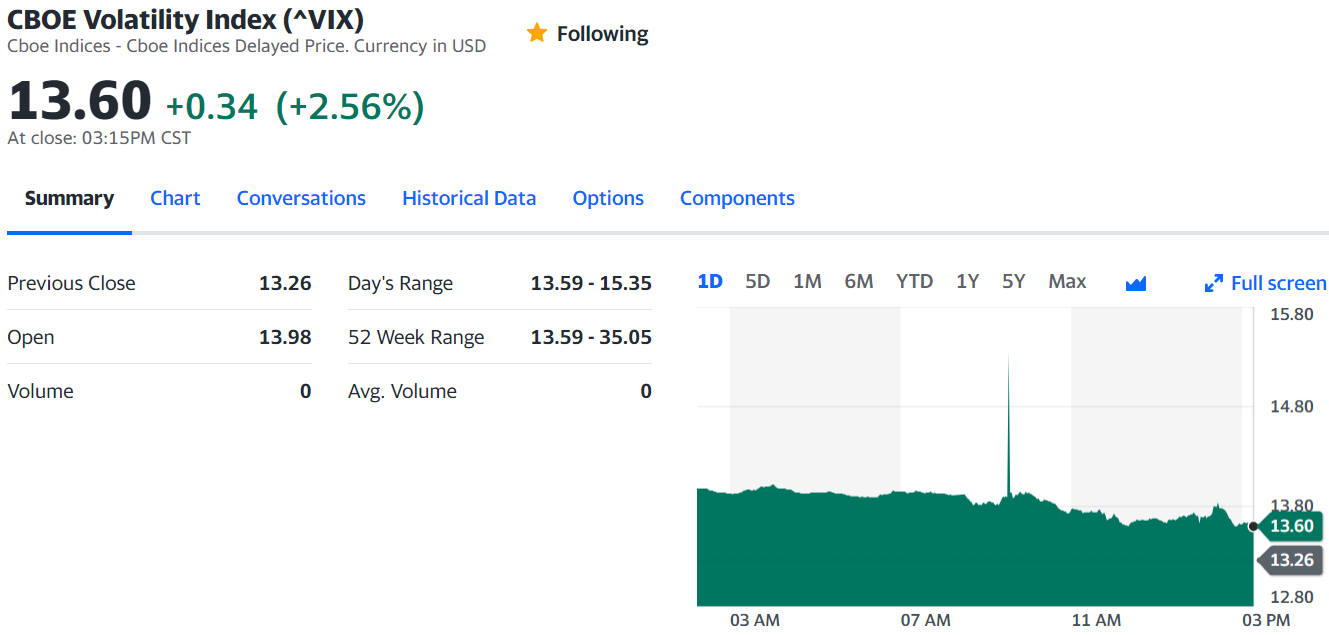Image resolution: width=1329 pixels, height=635 pixels.
Task: Select the Max chart range
Action: coord(1067,281)
